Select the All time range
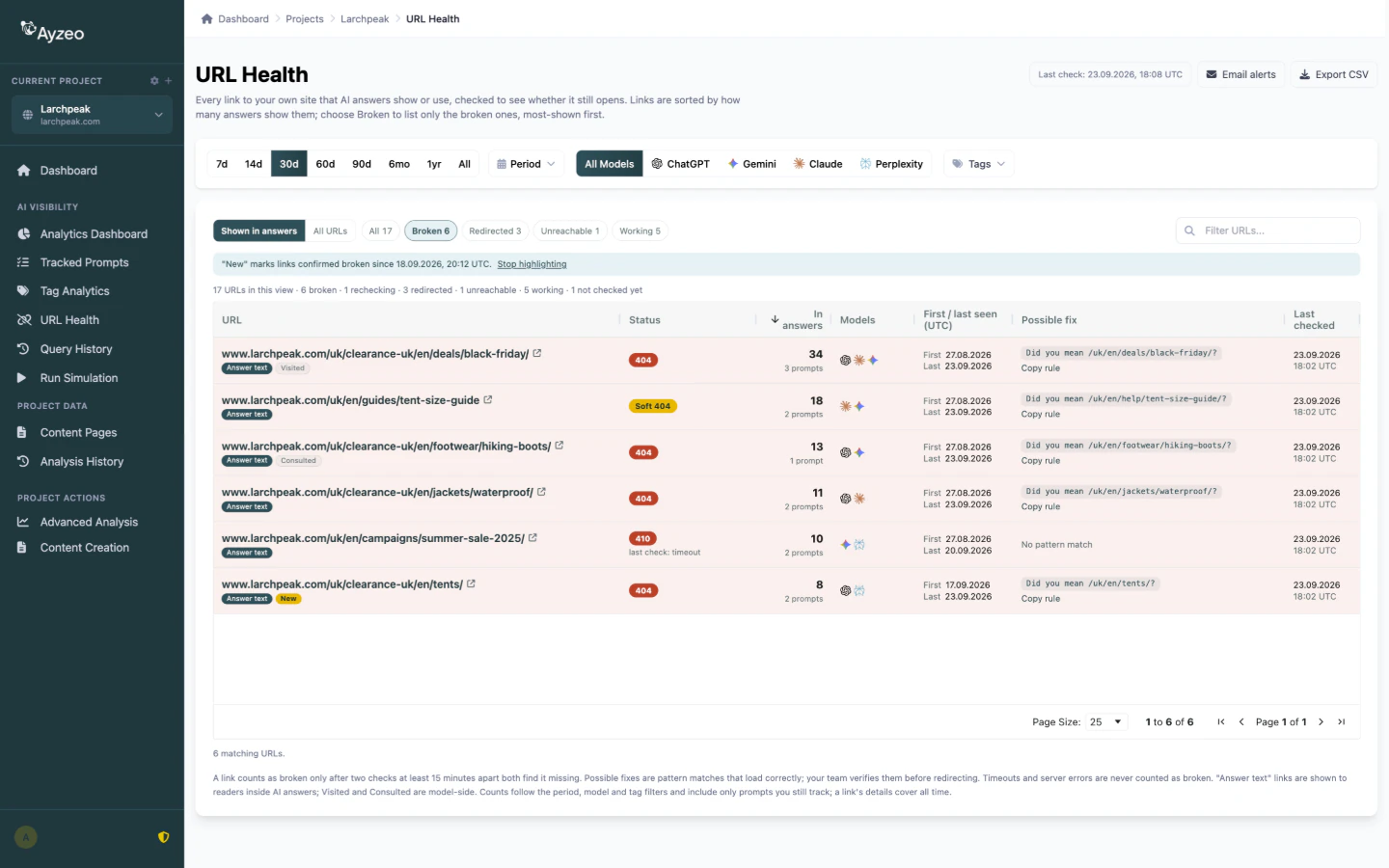1389x868 pixels. 465,164
